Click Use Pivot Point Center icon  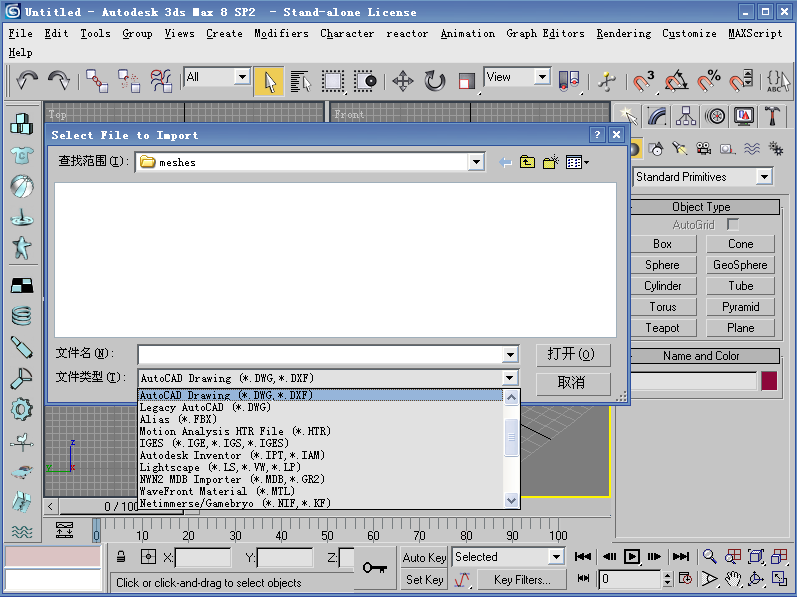point(569,81)
